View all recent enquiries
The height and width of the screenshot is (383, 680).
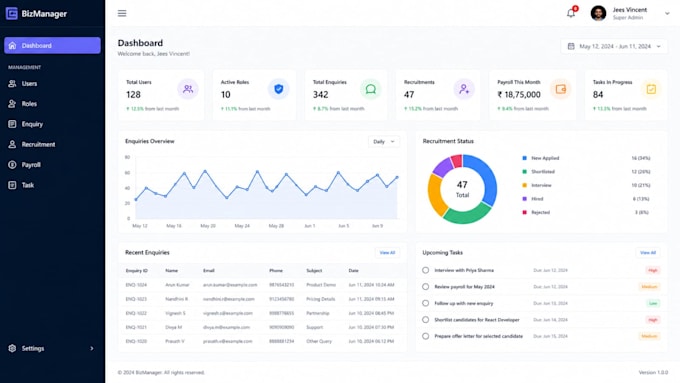tap(387, 252)
